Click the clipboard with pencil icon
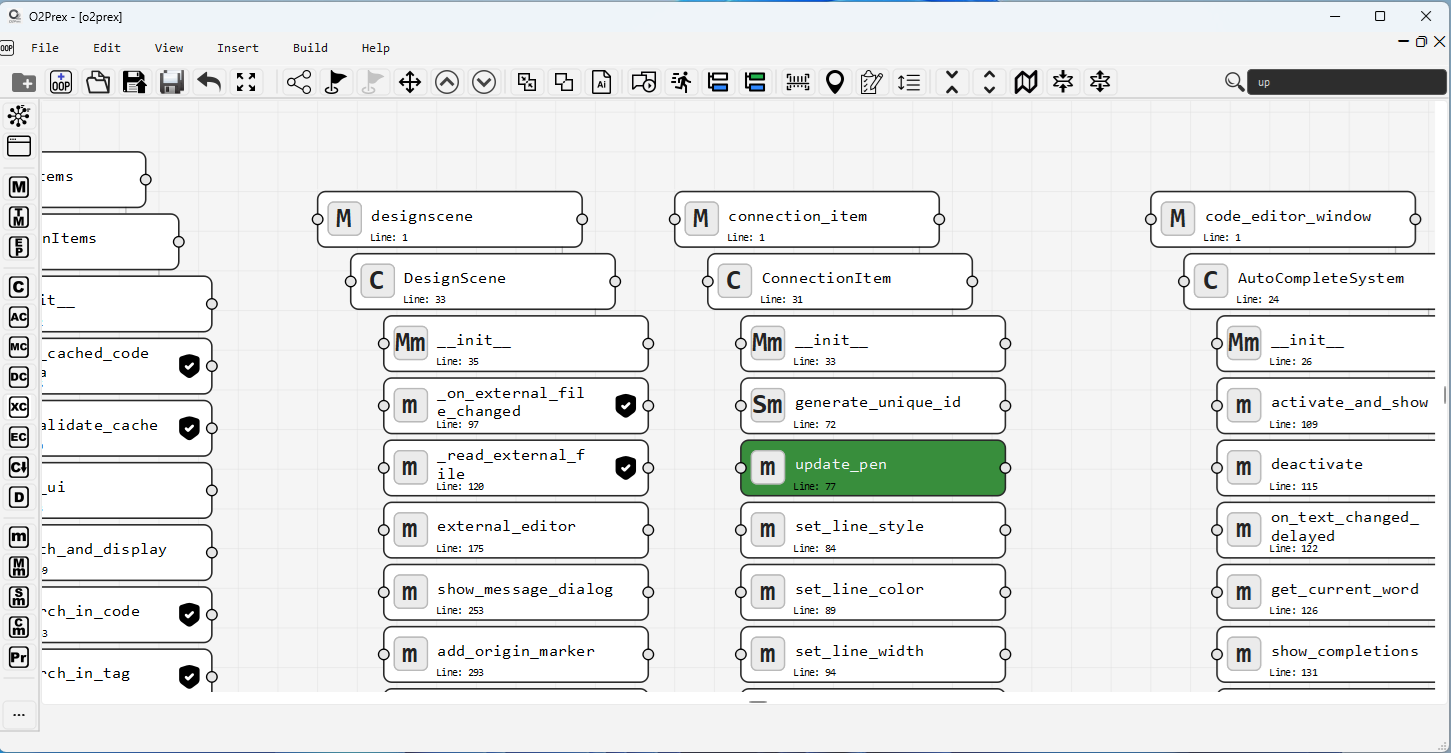This screenshot has height=753, width=1451. 871,82
